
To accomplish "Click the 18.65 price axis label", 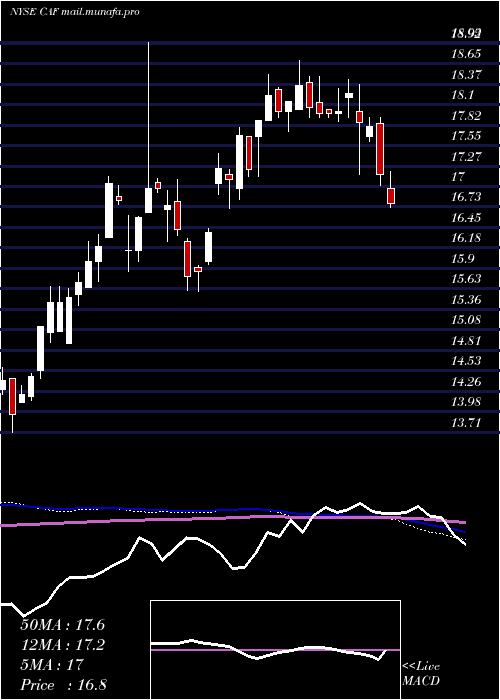I will (x=466, y=54).
